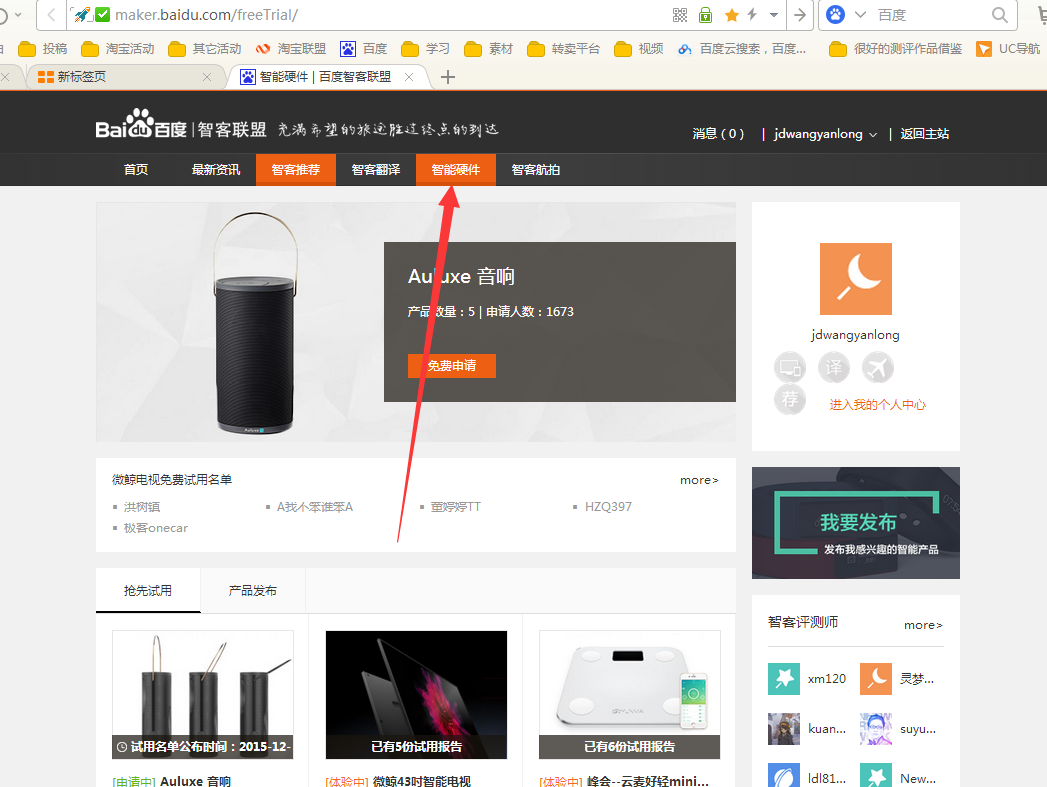Click the name 洪树镇 in list

pos(142,507)
